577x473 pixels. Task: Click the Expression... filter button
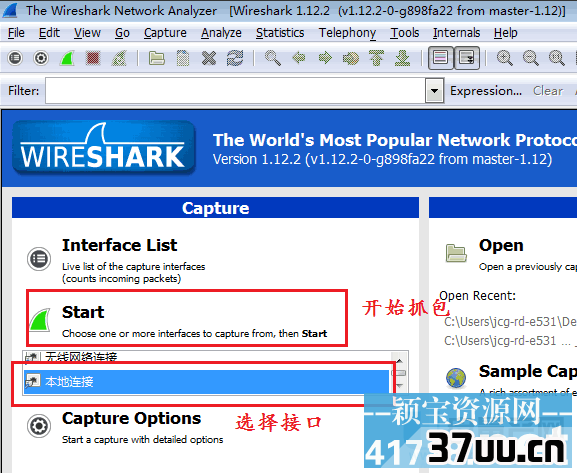tap(486, 91)
